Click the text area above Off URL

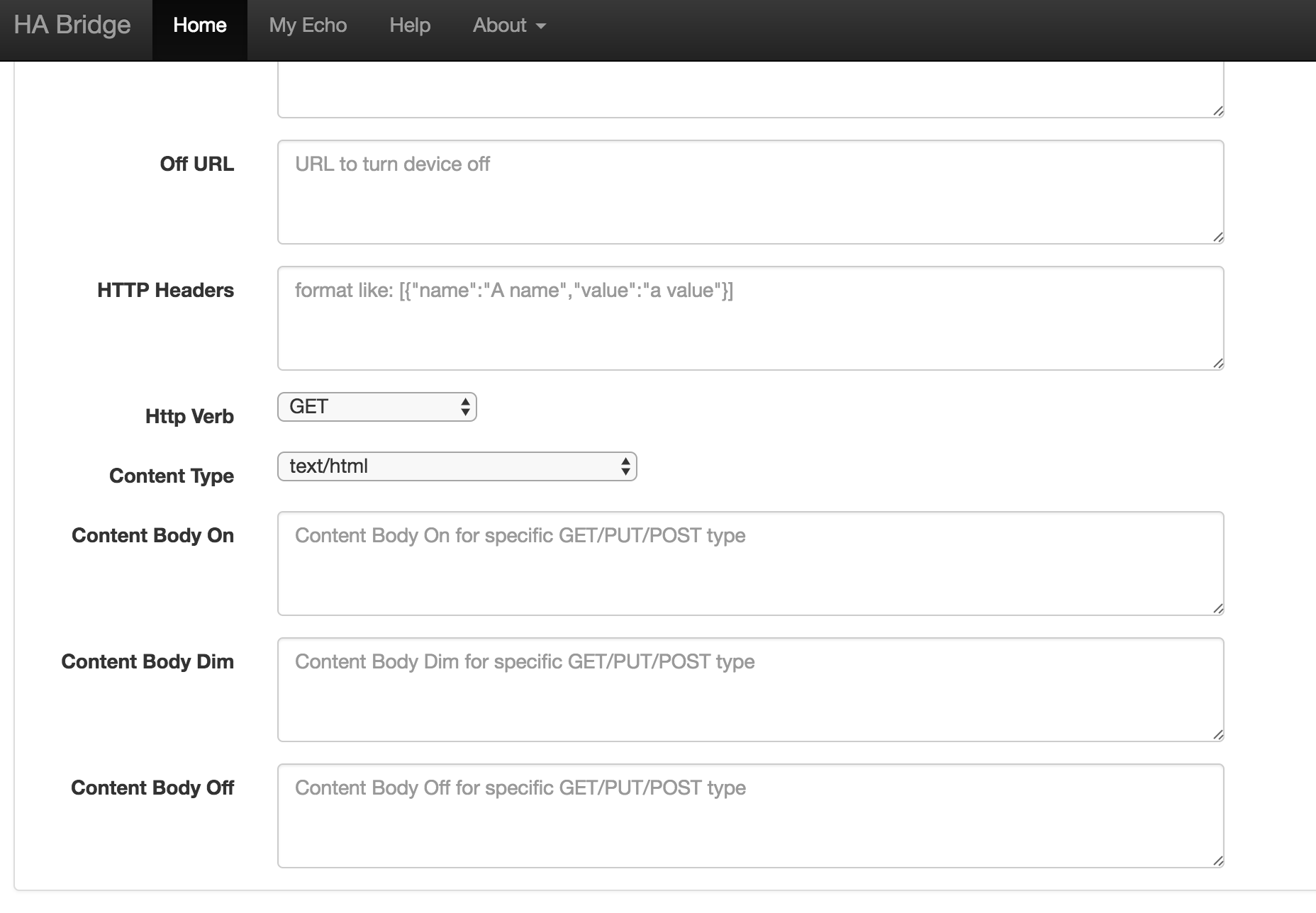pos(750,90)
